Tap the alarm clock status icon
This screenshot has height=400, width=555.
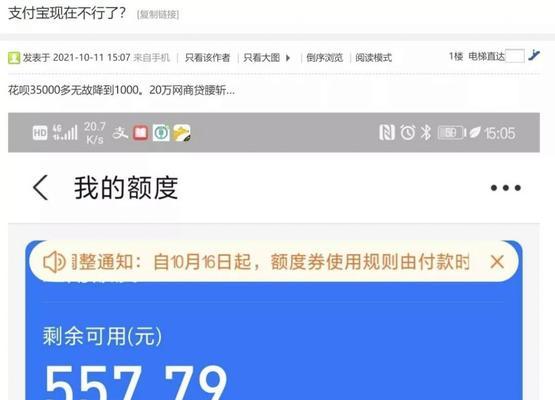click(x=407, y=133)
